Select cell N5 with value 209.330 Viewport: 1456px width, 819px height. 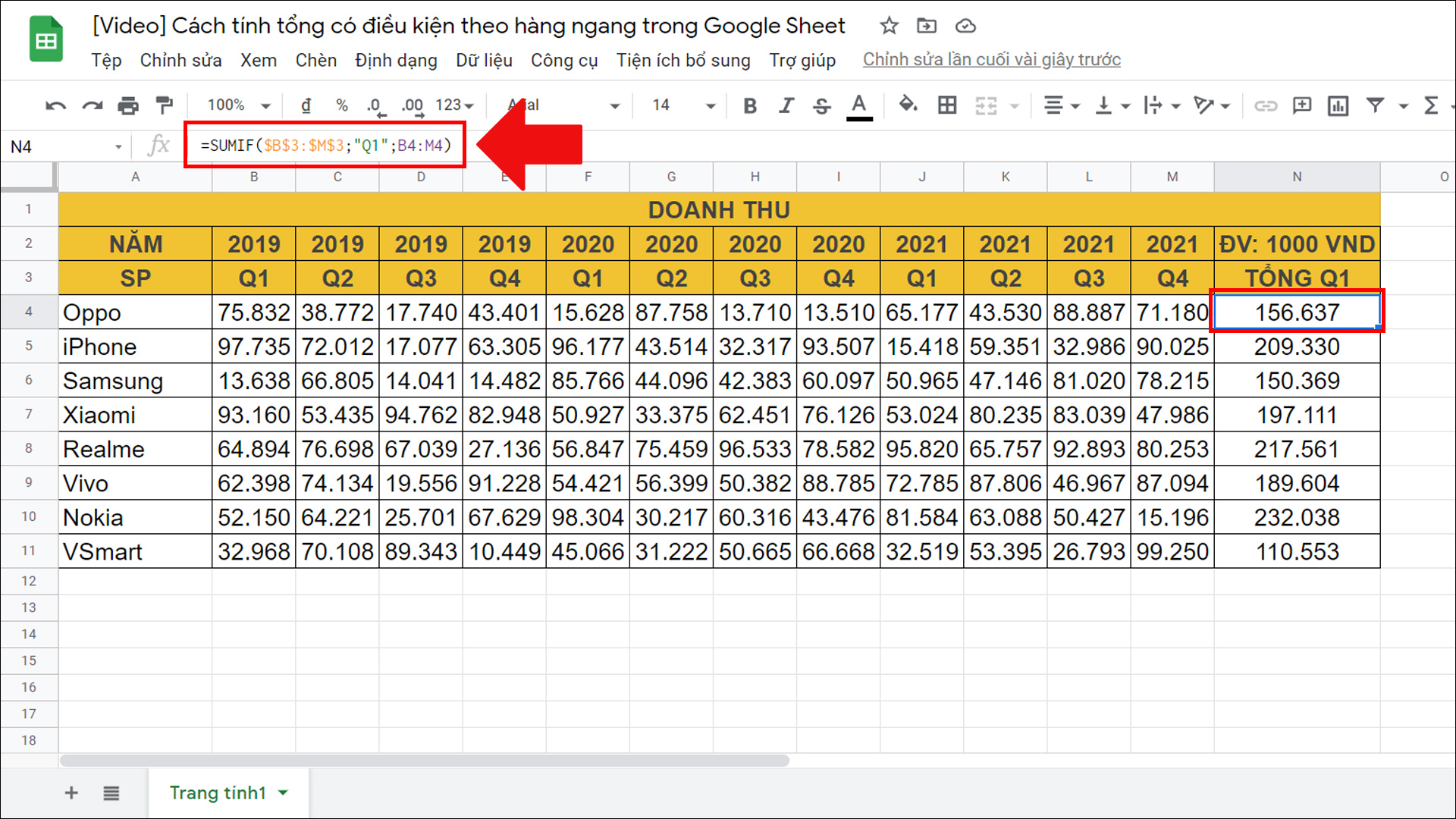(1297, 347)
